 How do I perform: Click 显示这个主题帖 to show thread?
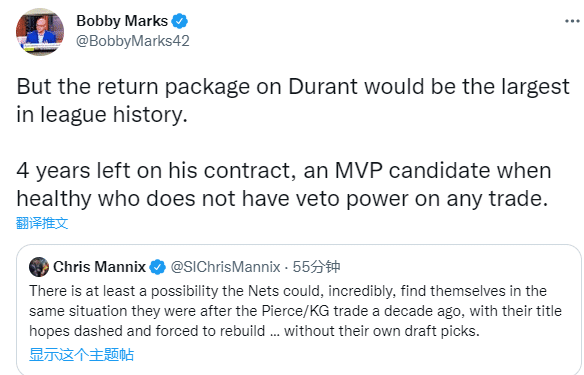[81, 355]
